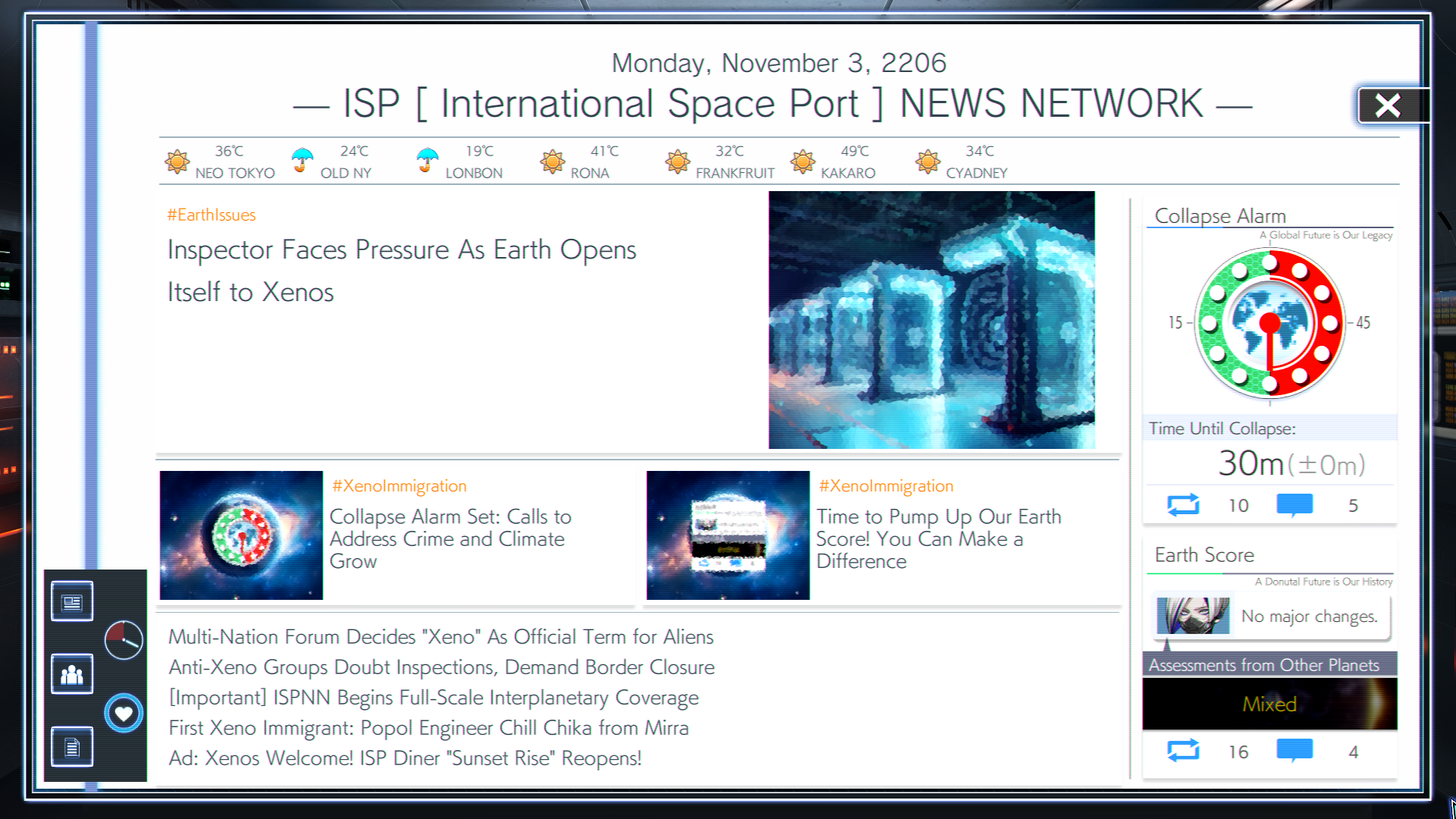Click the clock icon showing elapsed time
The height and width of the screenshot is (819, 1456).
(x=123, y=640)
